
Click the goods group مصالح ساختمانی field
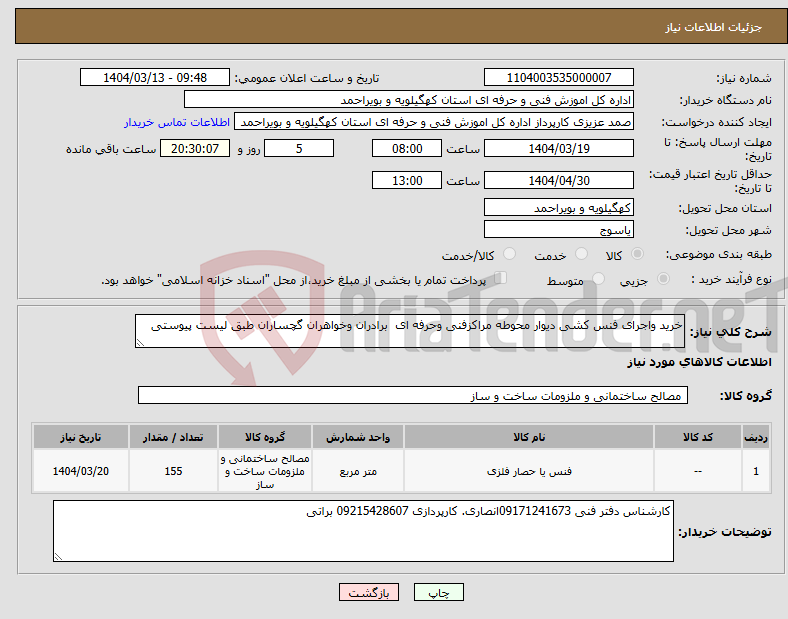pos(413,395)
